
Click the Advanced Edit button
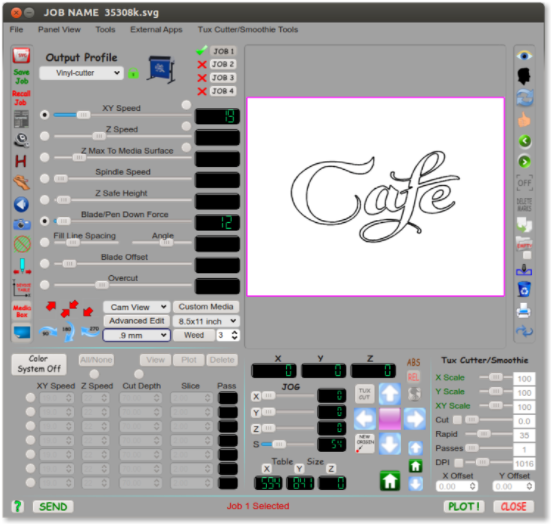click(137, 321)
